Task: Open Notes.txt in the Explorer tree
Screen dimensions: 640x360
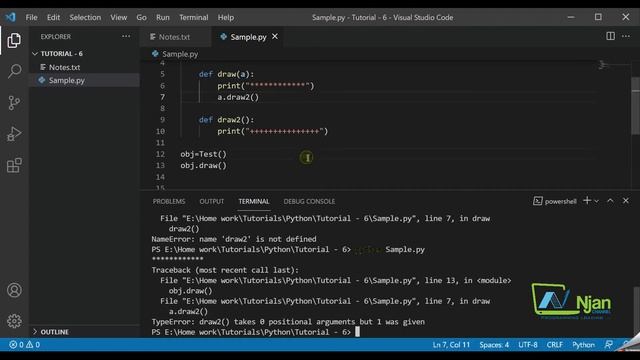Action: [x=64, y=67]
